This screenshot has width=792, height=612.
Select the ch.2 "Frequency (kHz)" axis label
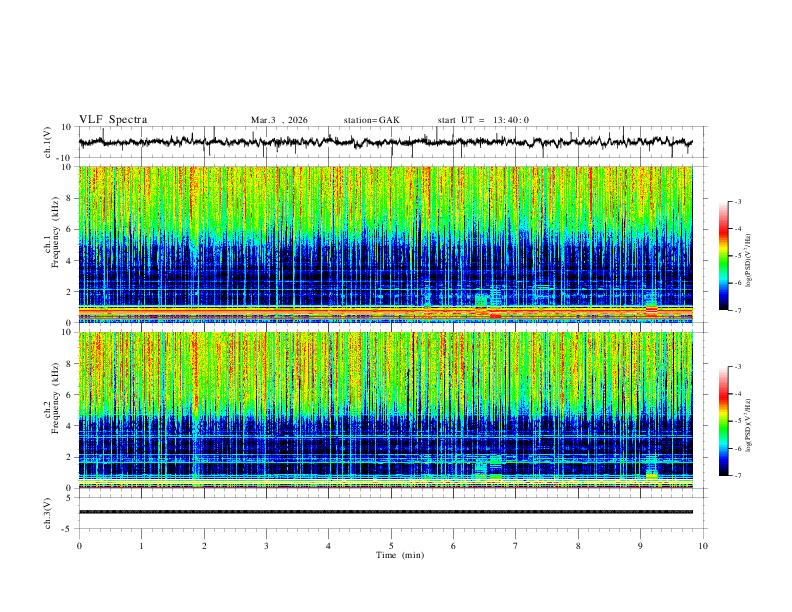coord(54,398)
